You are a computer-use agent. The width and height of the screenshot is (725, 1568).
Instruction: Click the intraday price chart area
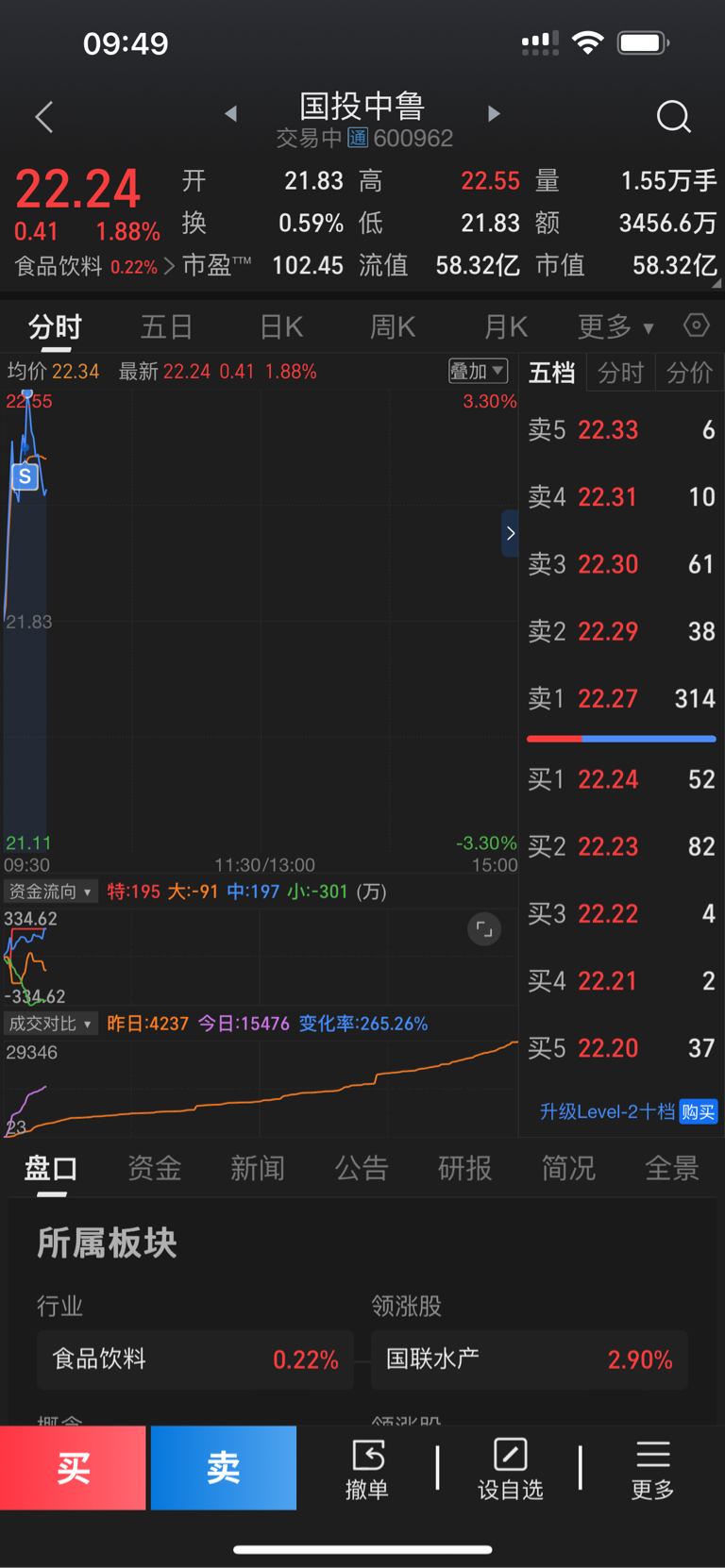(x=261, y=623)
